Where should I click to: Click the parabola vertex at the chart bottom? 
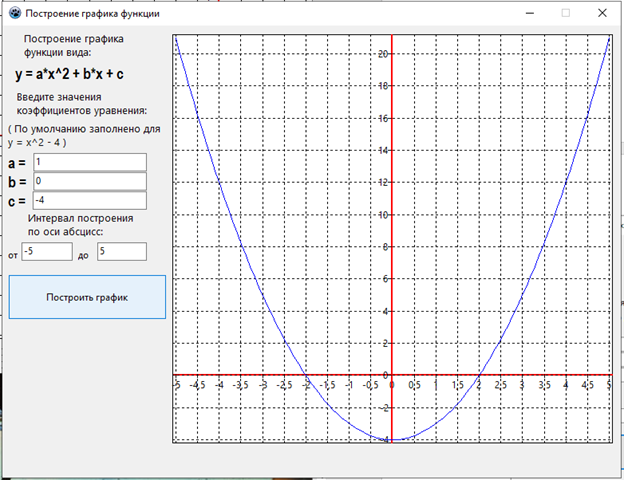(x=391, y=439)
